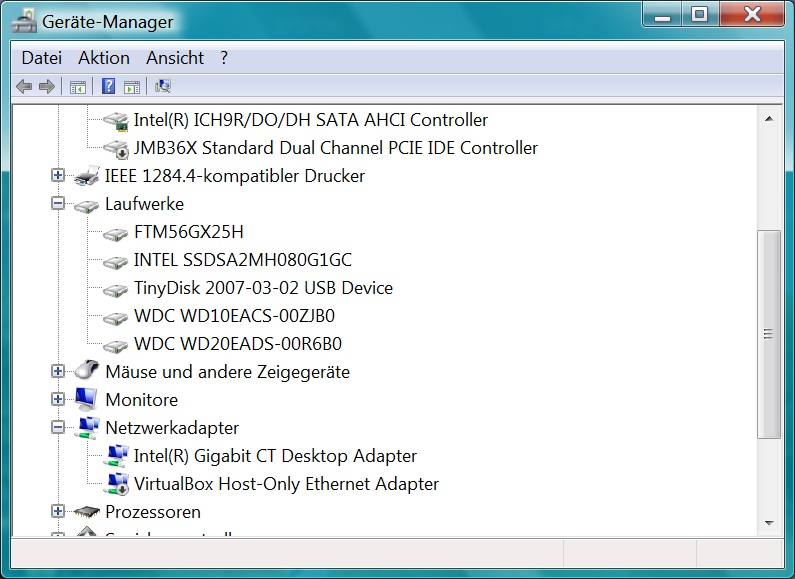Open the Aktion menu
Viewport: 795px width, 579px height.
(104, 58)
